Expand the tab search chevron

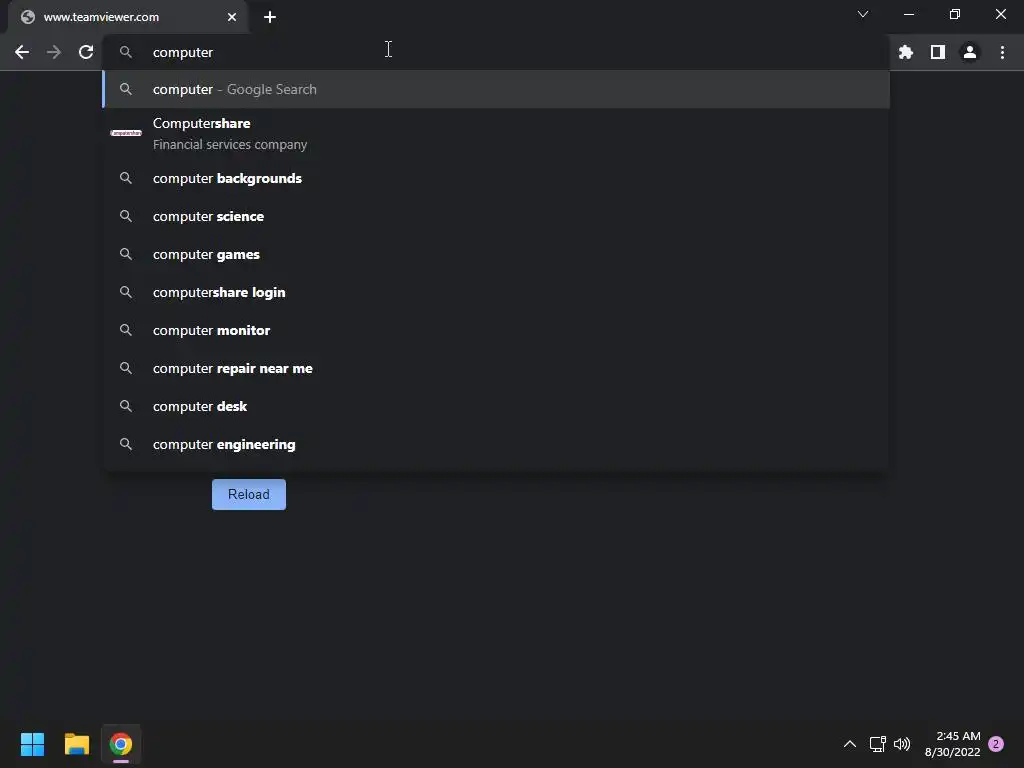point(863,14)
